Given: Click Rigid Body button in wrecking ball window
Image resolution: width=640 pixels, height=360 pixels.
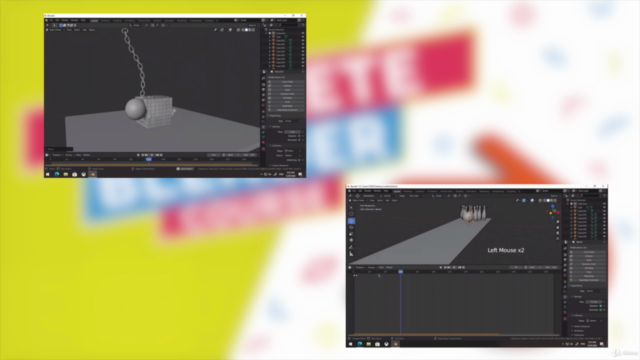Looking at the screenshot, I should pos(286,106).
